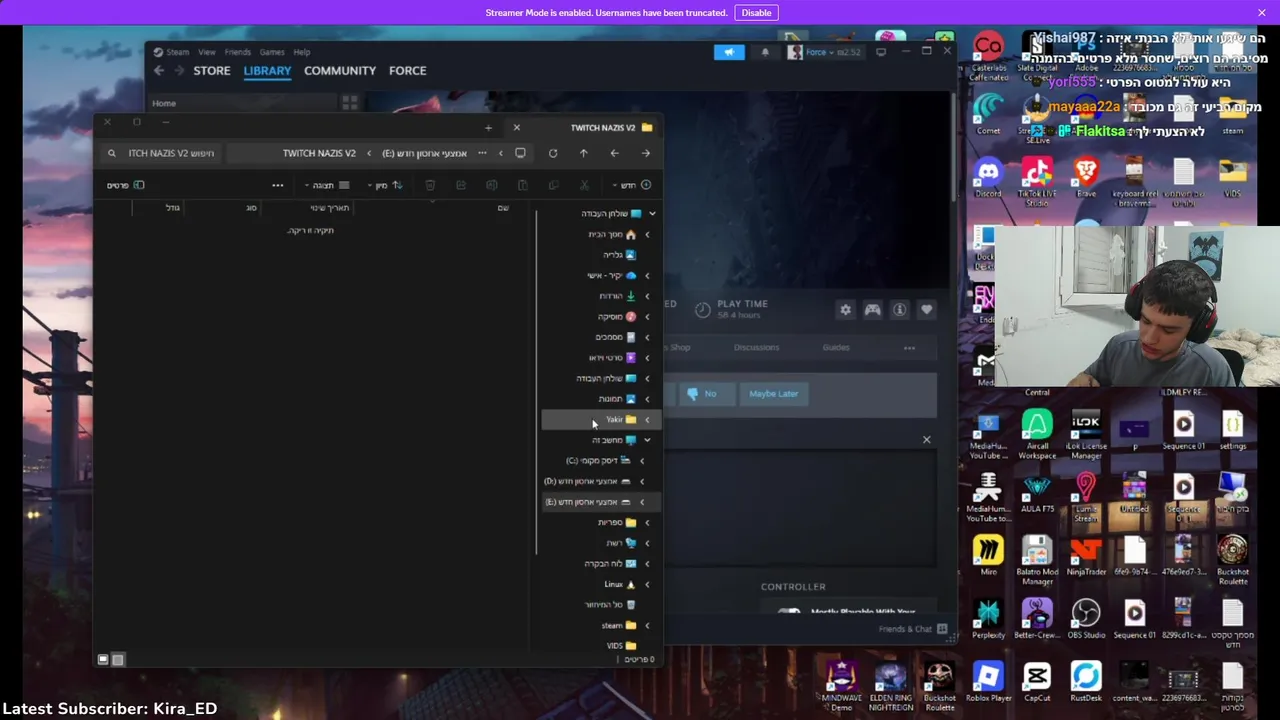
Task: Add a new tab in File Explorer
Action: [488, 128]
